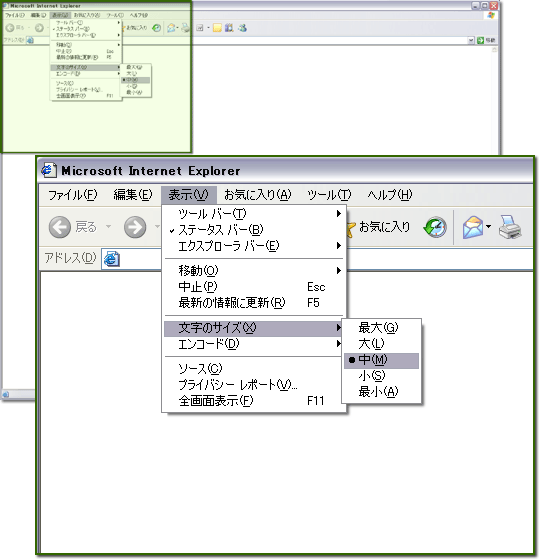Choose 最新の情報に更新(R) in the enlarged menu
Screen dimensions: 540x560
point(254,302)
